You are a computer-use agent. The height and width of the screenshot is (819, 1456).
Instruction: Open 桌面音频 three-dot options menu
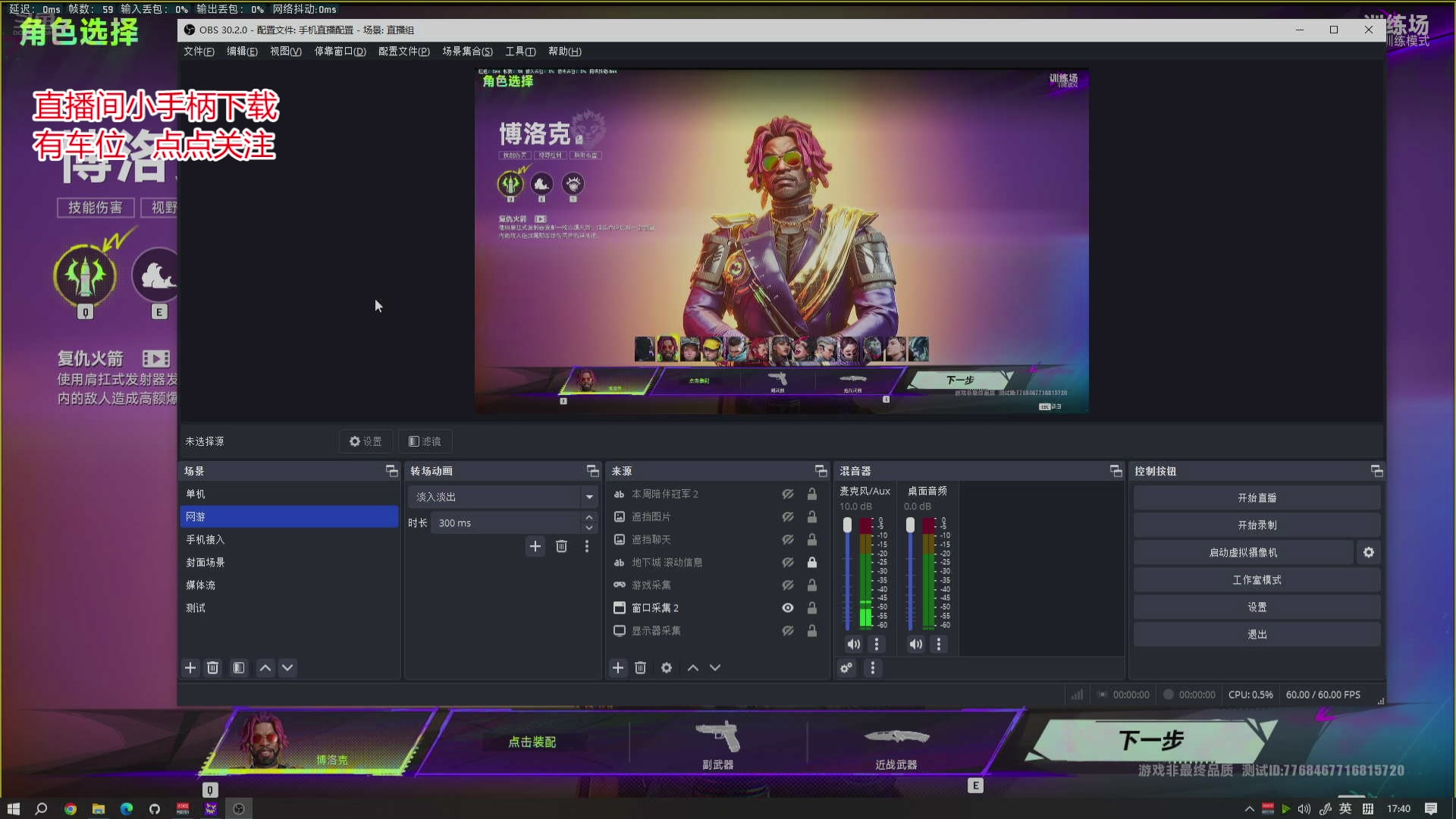tap(939, 645)
